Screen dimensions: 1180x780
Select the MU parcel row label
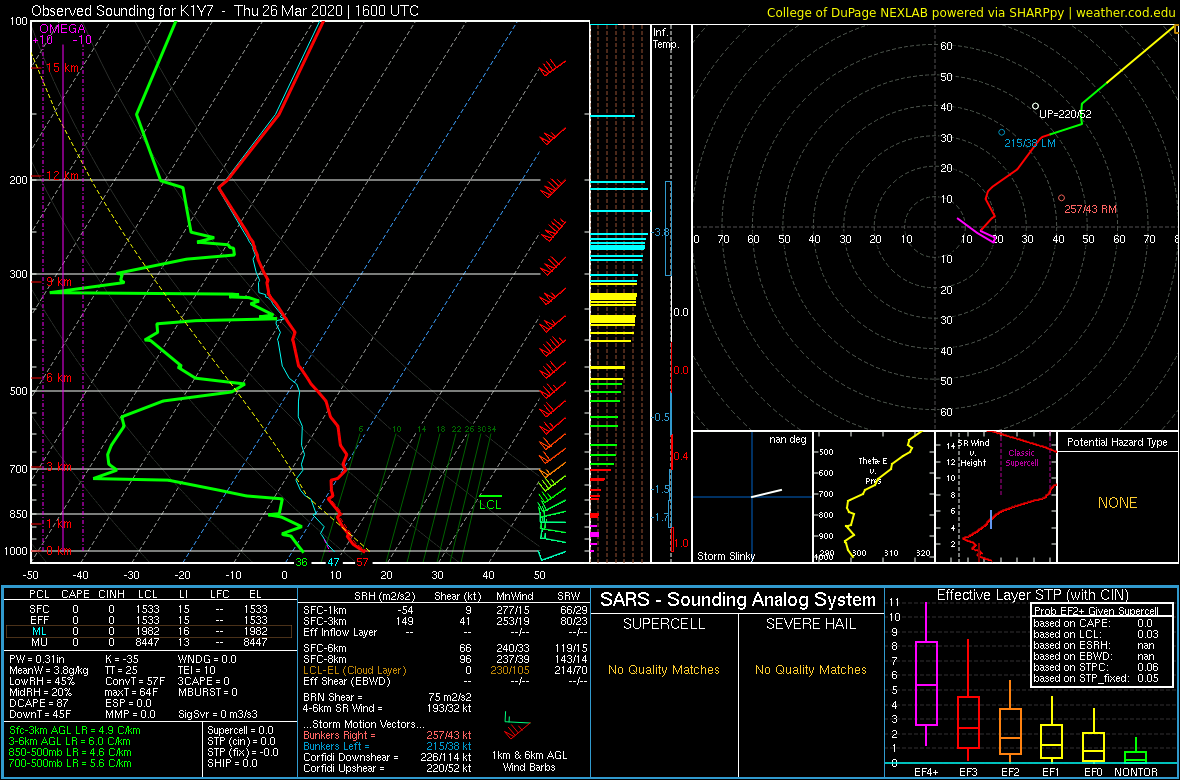click(39, 644)
